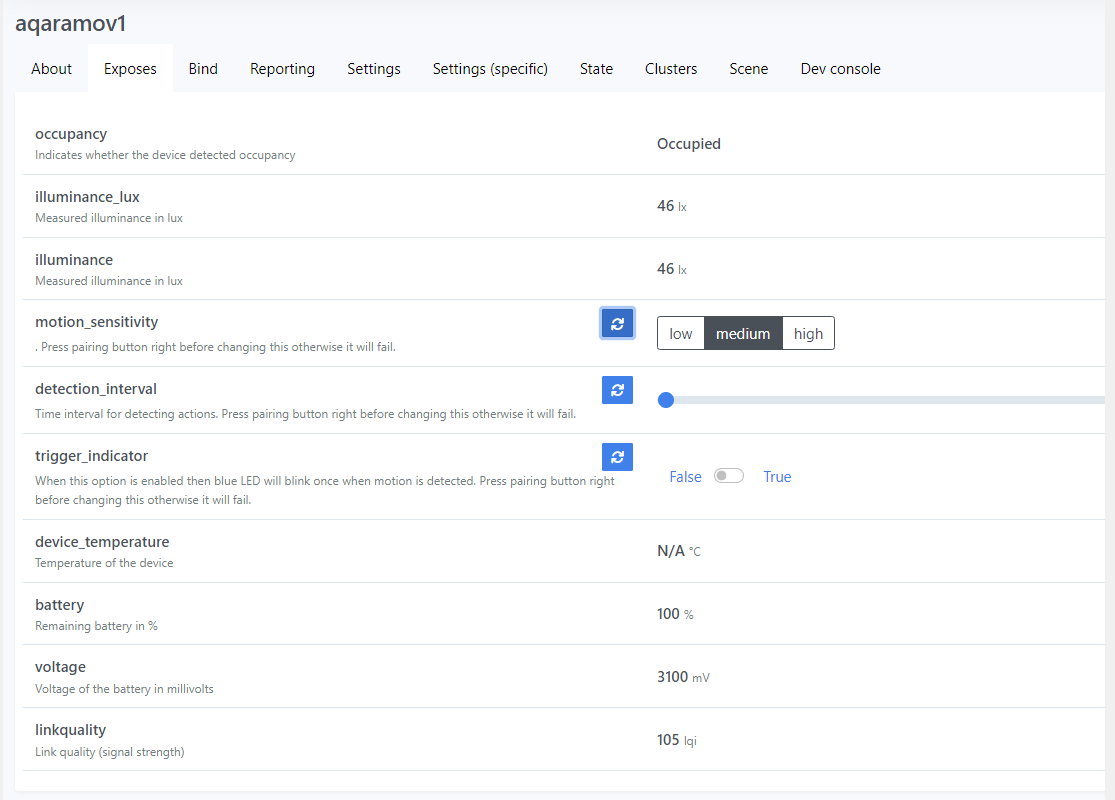Go to the Settings tab
This screenshot has height=800, width=1115.
pyautogui.click(x=374, y=69)
